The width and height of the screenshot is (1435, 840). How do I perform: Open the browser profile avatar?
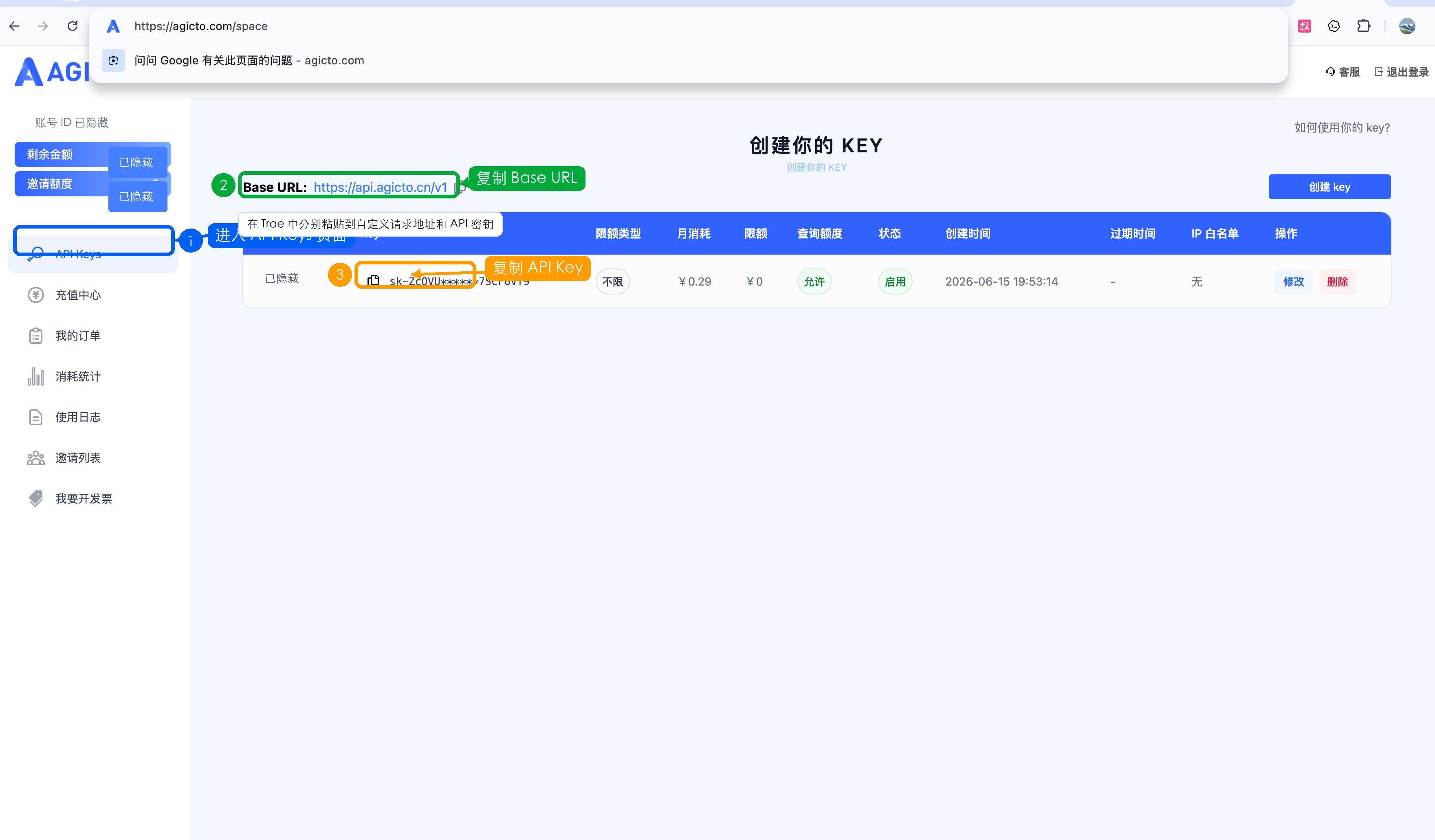coord(1407,26)
